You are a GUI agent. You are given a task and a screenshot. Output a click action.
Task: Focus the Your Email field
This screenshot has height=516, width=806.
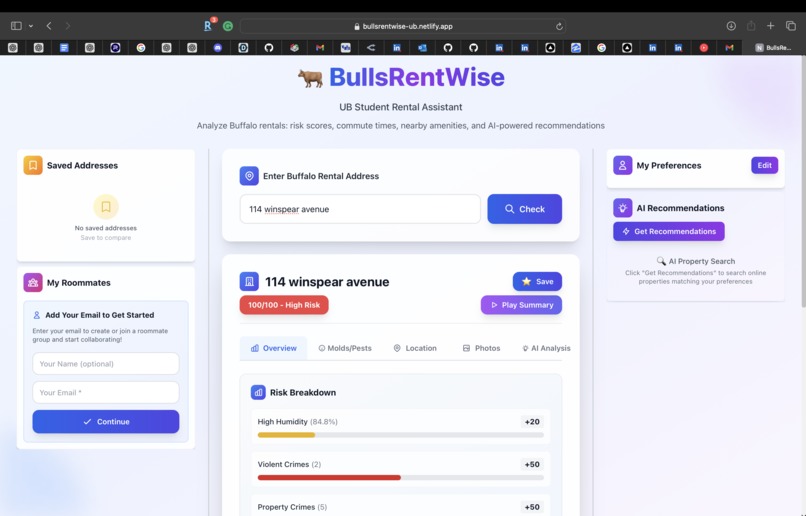pos(106,392)
